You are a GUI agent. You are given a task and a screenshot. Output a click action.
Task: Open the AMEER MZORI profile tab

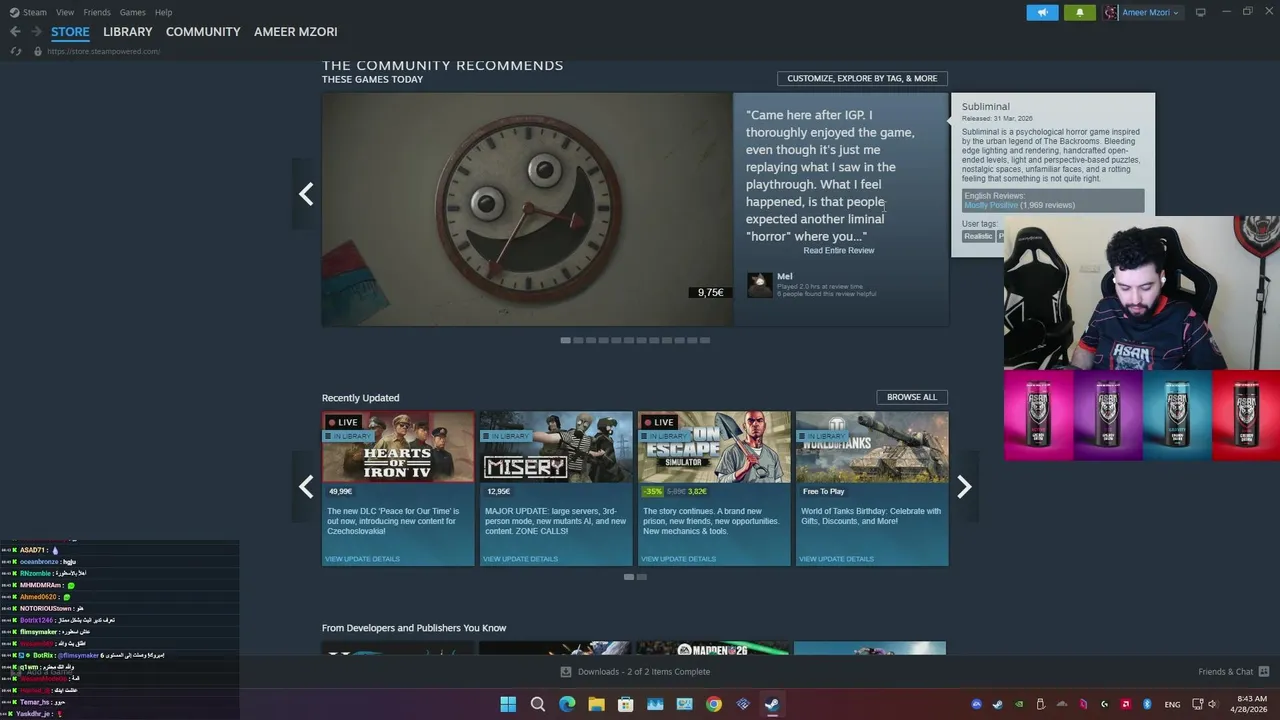[296, 32]
